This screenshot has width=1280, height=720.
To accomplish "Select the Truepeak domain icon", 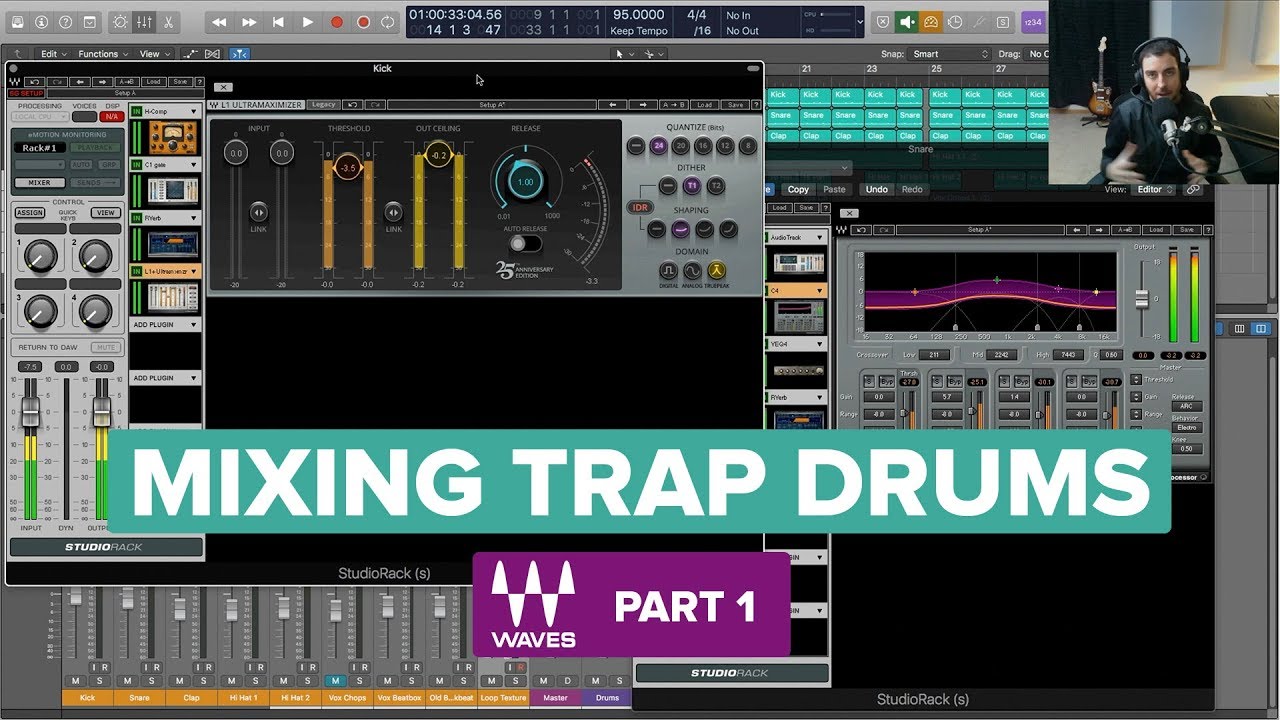I will (717, 271).
